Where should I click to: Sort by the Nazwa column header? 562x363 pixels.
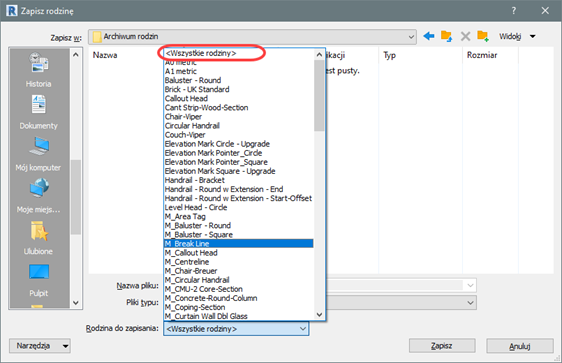[x=105, y=55]
